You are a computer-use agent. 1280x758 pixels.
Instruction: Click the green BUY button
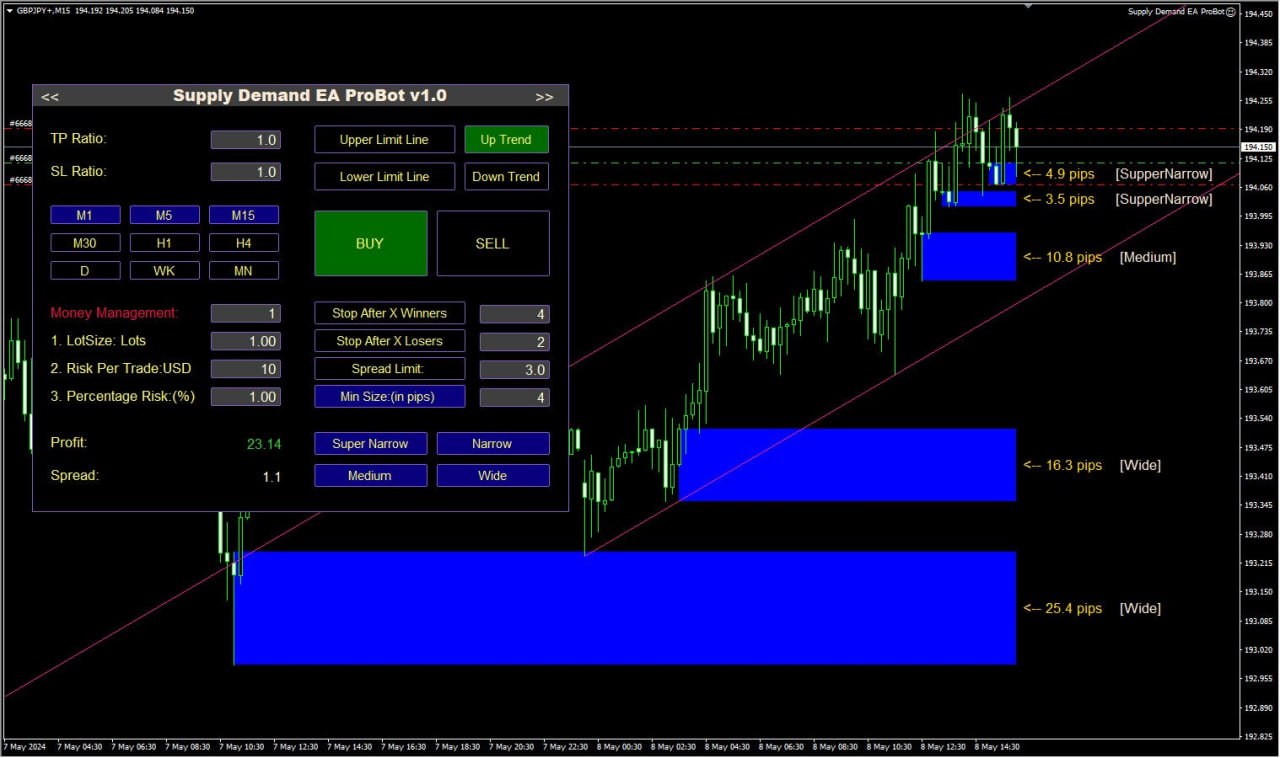tap(370, 243)
